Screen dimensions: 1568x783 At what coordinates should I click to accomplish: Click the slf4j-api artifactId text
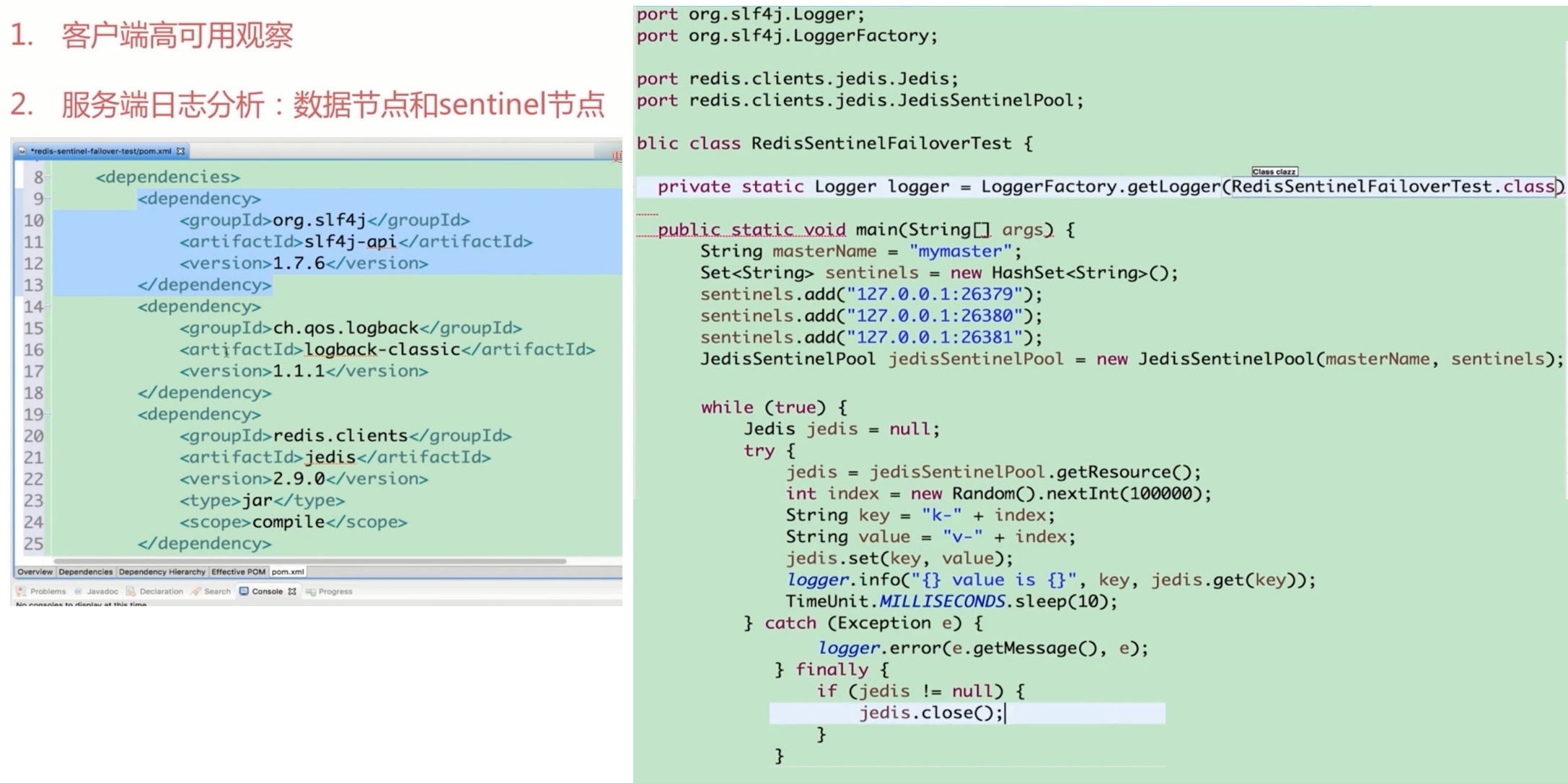(x=350, y=242)
